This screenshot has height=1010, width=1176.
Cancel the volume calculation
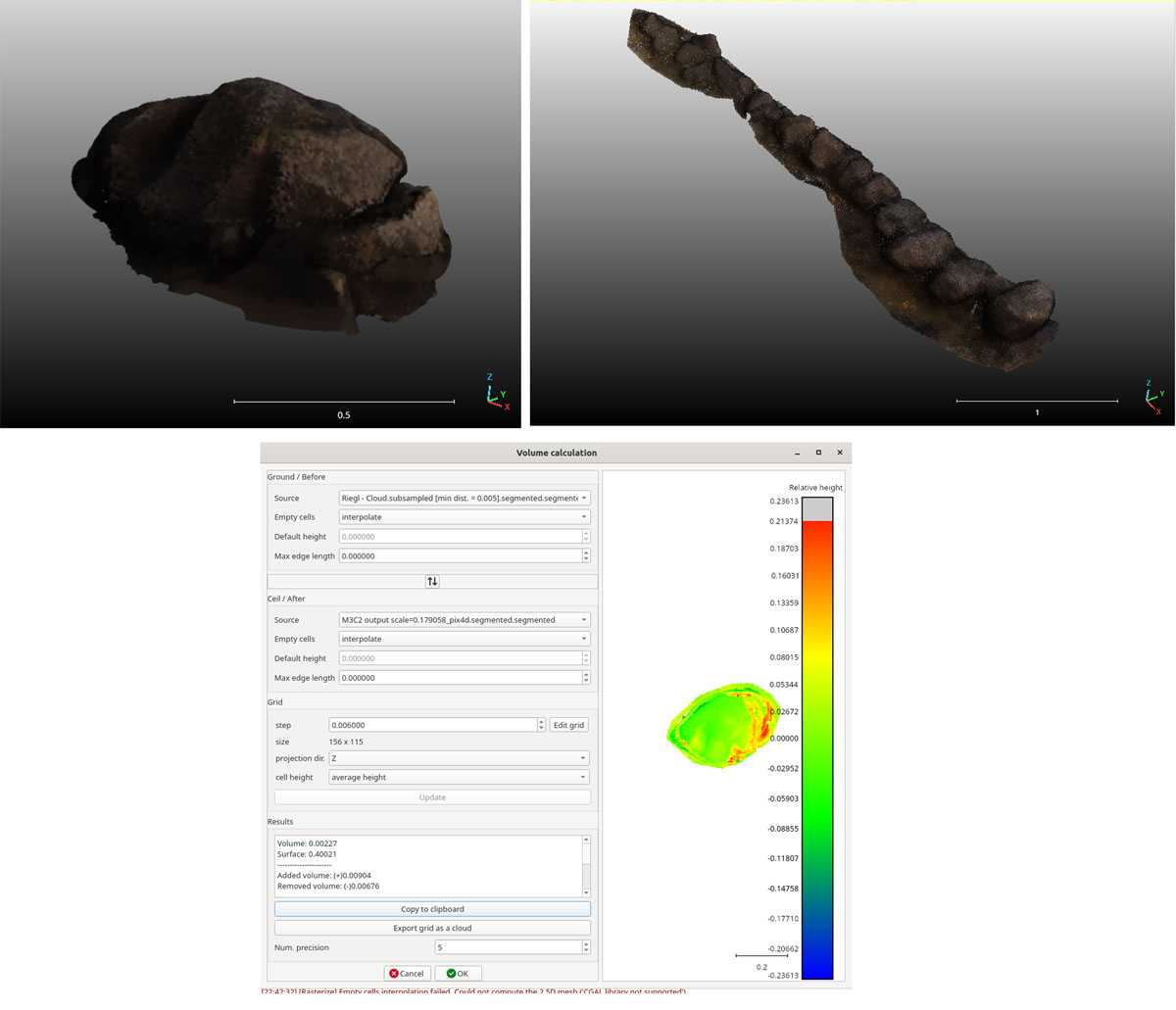[407, 973]
